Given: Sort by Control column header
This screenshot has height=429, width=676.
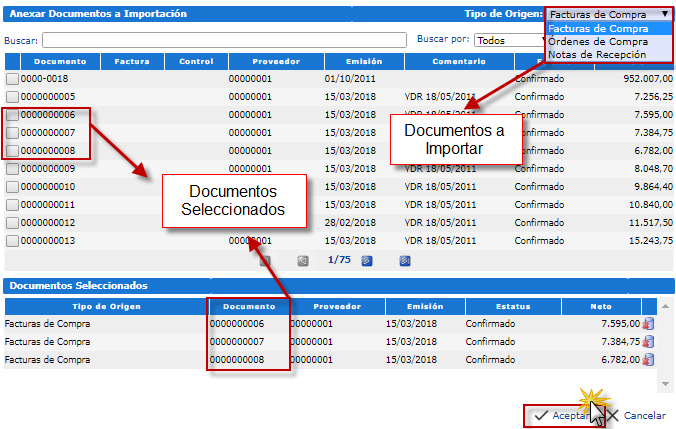Looking at the screenshot, I should click(196, 62).
